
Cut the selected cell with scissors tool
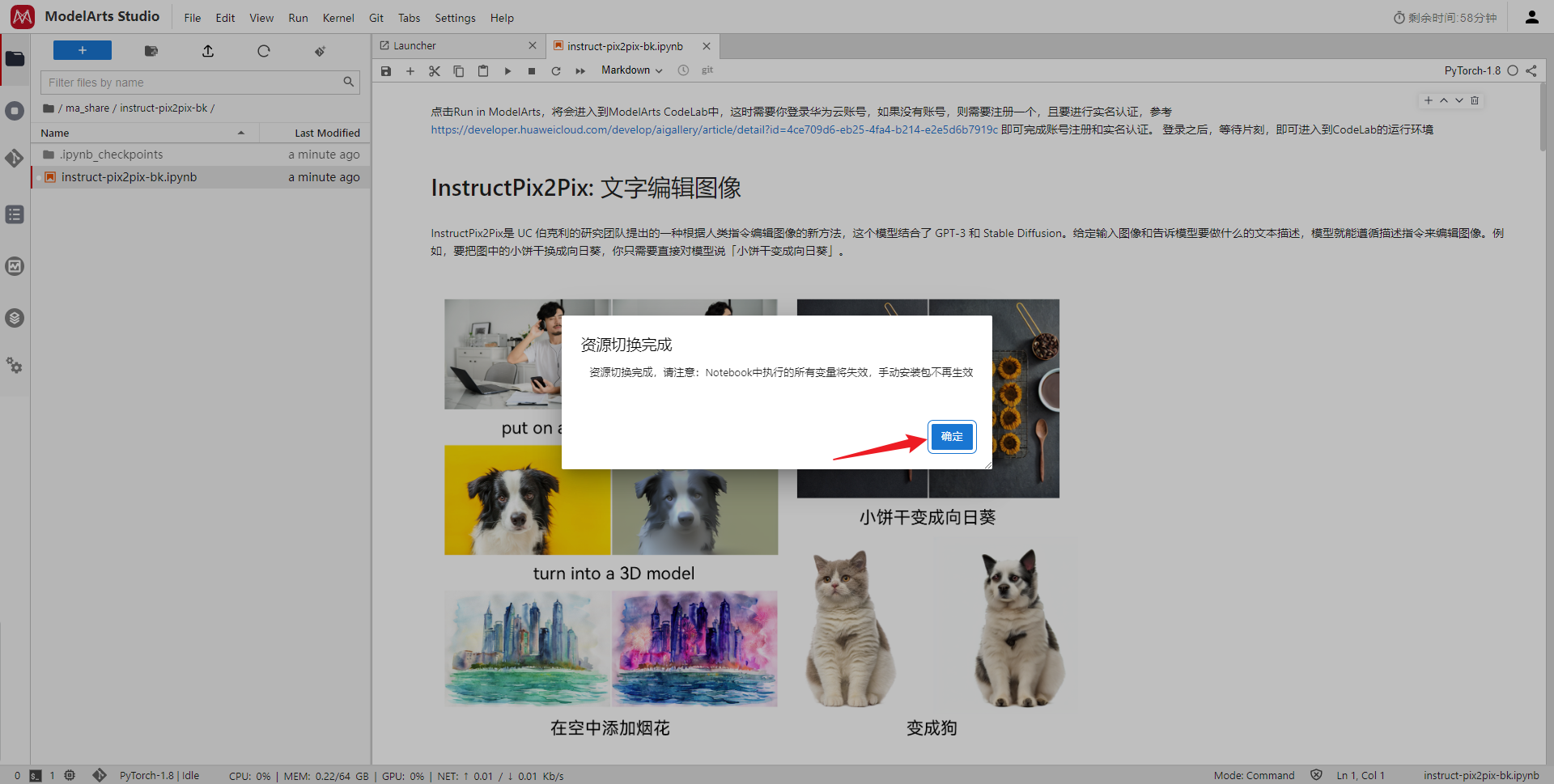(x=434, y=70)
